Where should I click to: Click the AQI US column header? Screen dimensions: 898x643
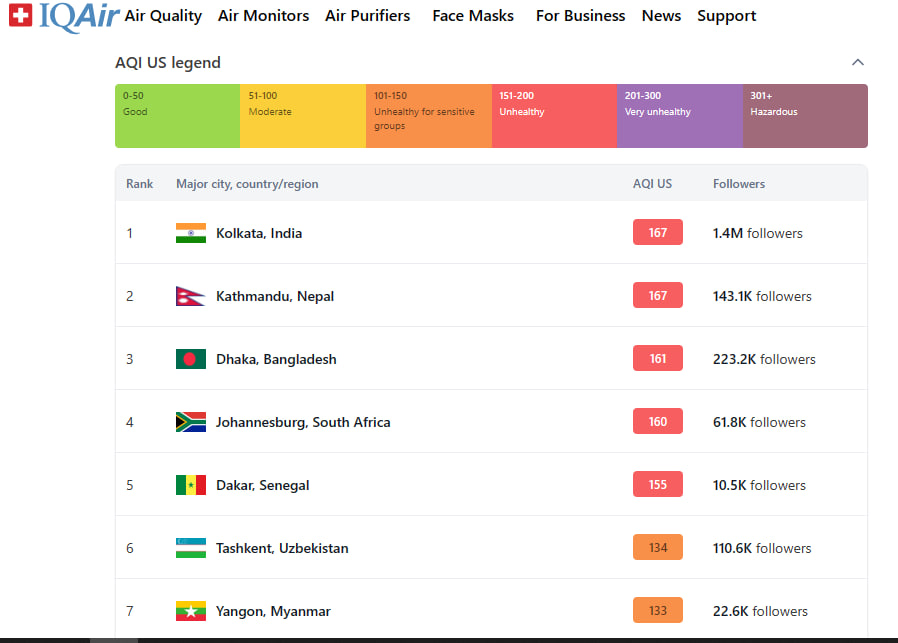pyautogui.click(x=652, y=184)
